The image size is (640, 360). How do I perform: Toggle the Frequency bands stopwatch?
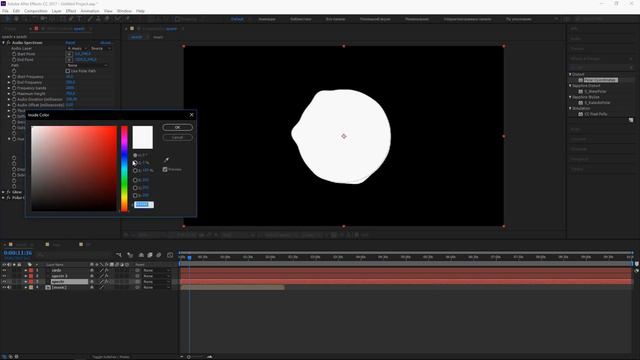[x=14, y=88]
